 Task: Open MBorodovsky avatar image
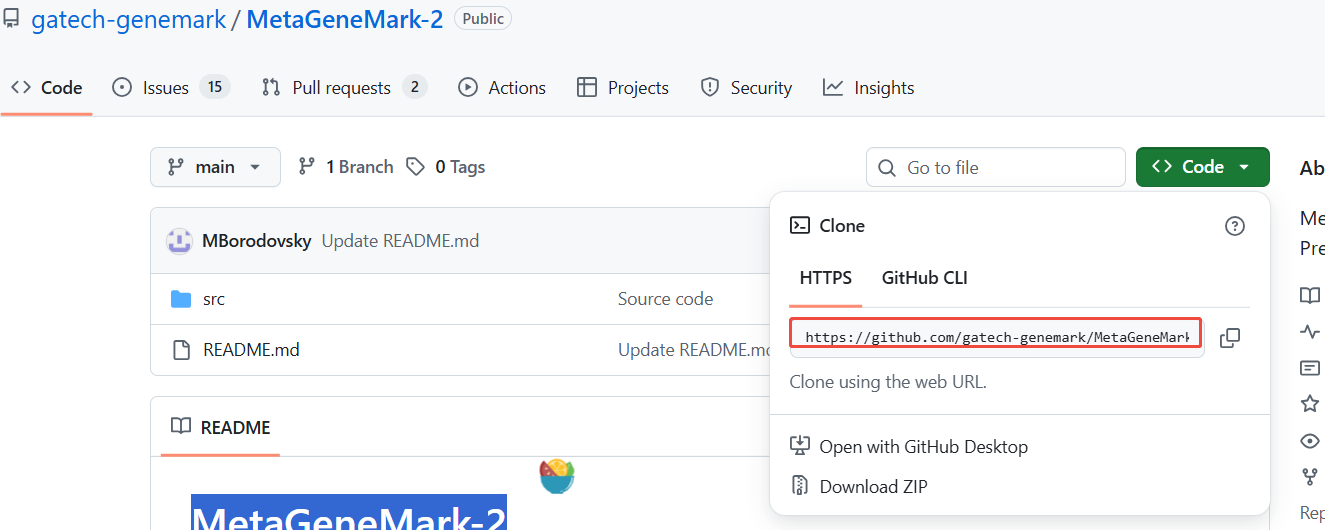coord(179,241)
